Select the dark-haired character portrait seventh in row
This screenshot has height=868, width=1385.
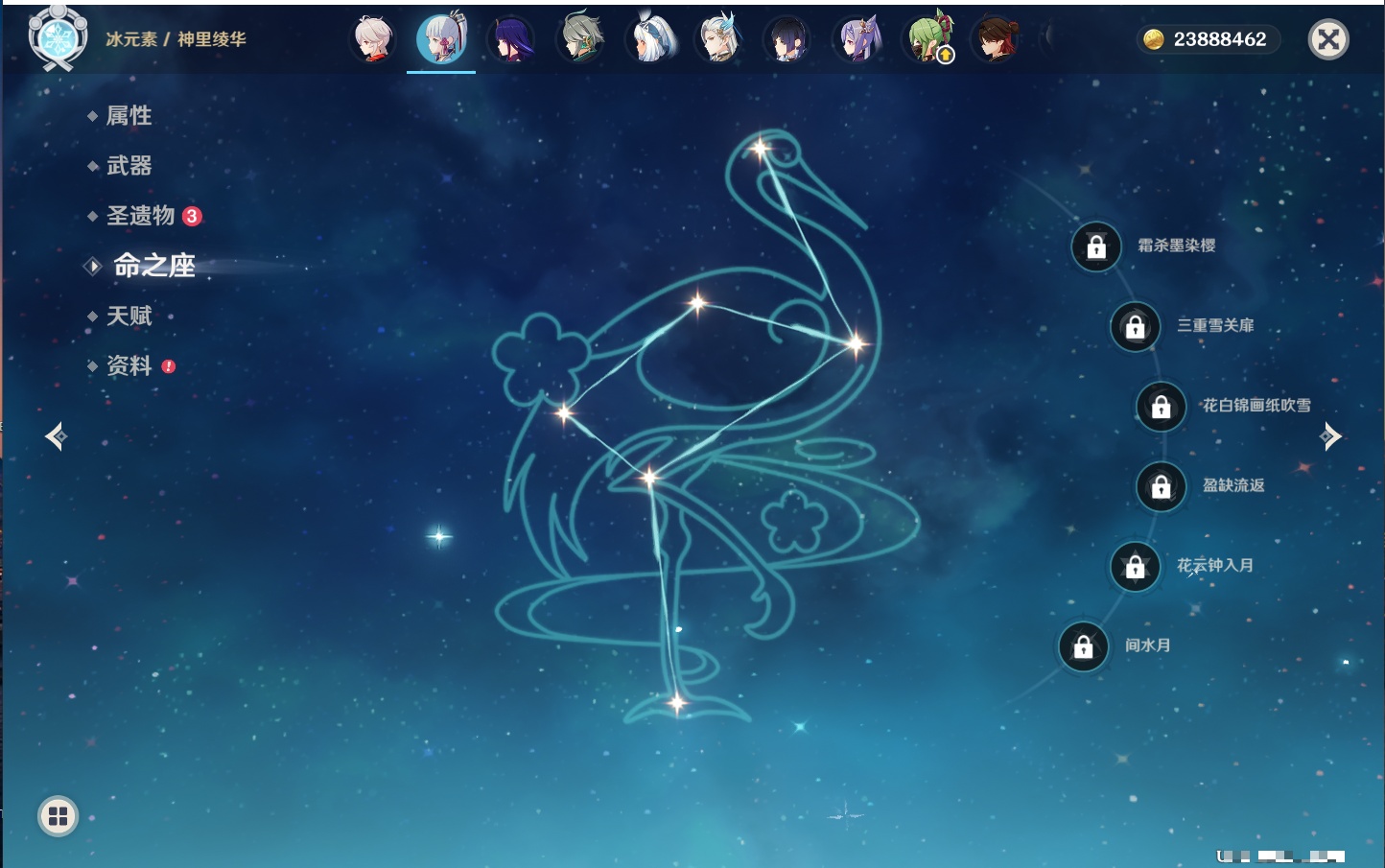(787, 39)
